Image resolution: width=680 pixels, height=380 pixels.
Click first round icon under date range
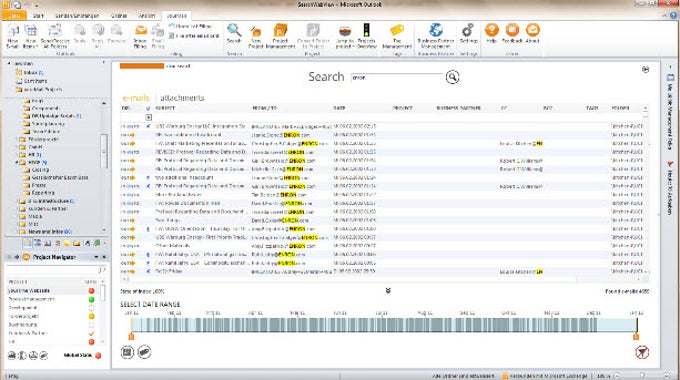(127, 352)
